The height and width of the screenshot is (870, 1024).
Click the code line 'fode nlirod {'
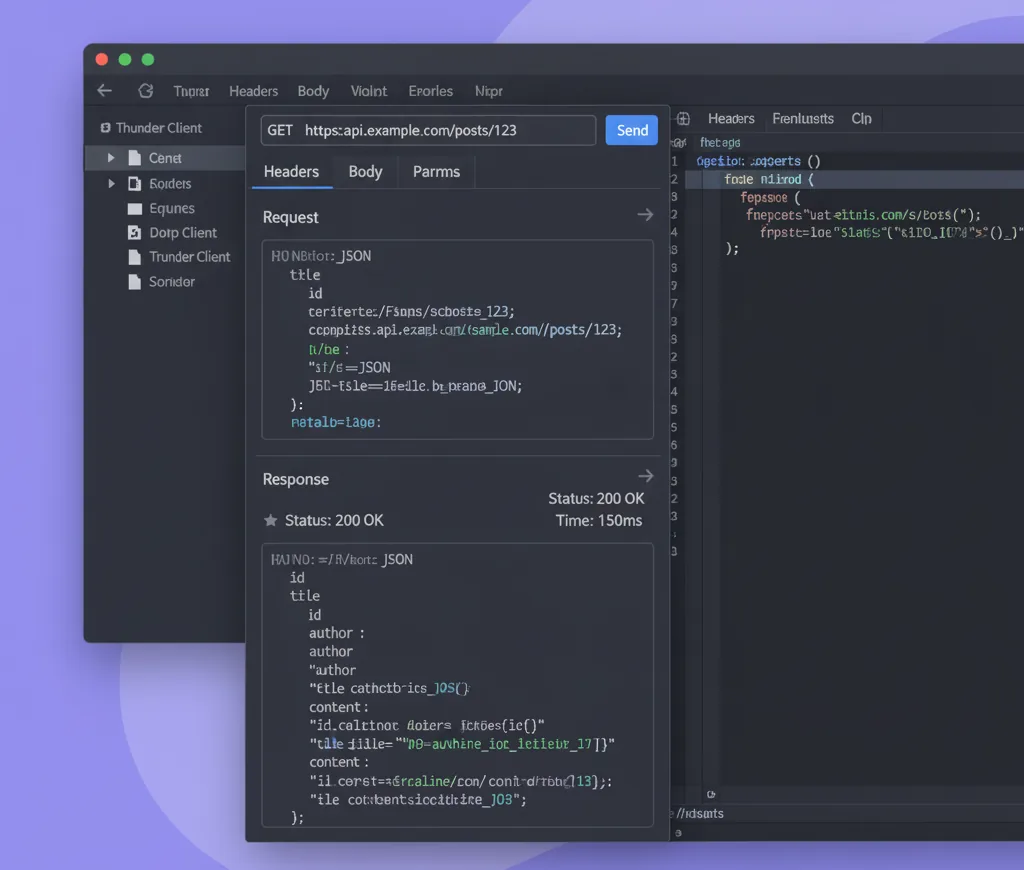[x=769, y=180]
